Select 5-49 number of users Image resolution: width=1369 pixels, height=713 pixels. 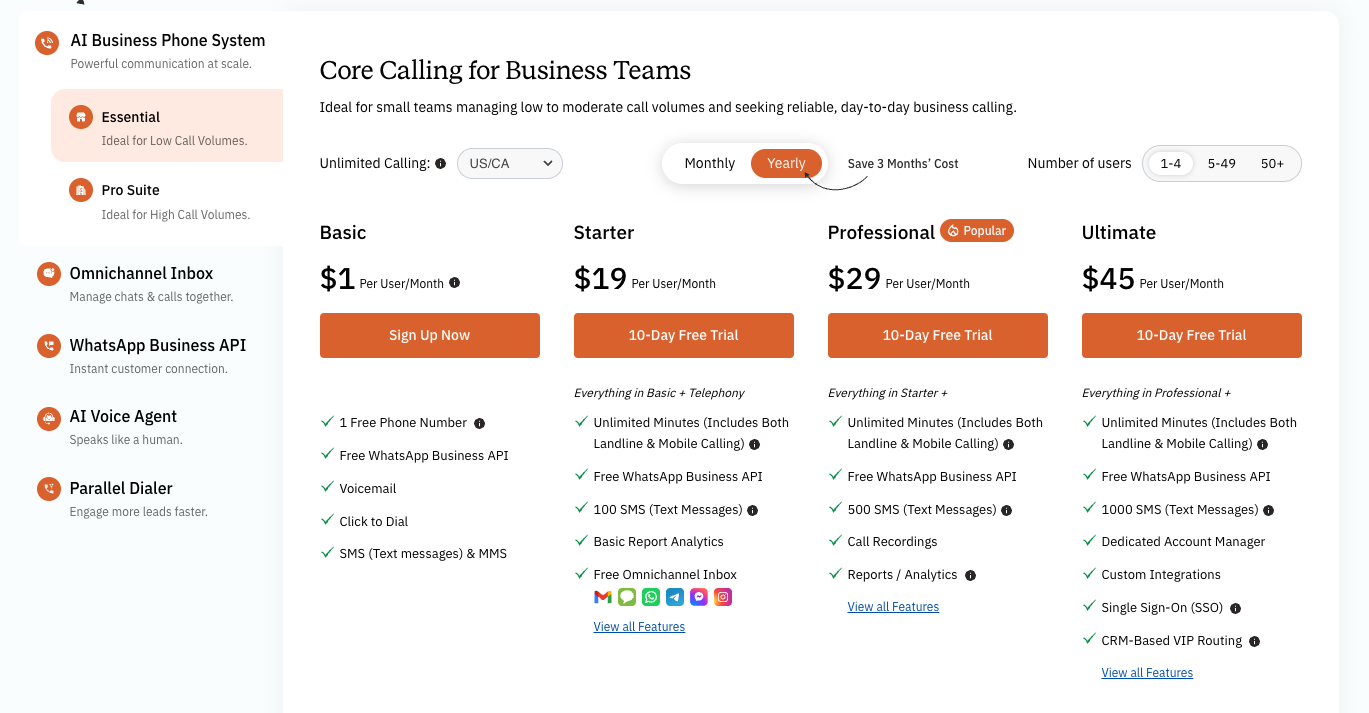(1221, 164)
